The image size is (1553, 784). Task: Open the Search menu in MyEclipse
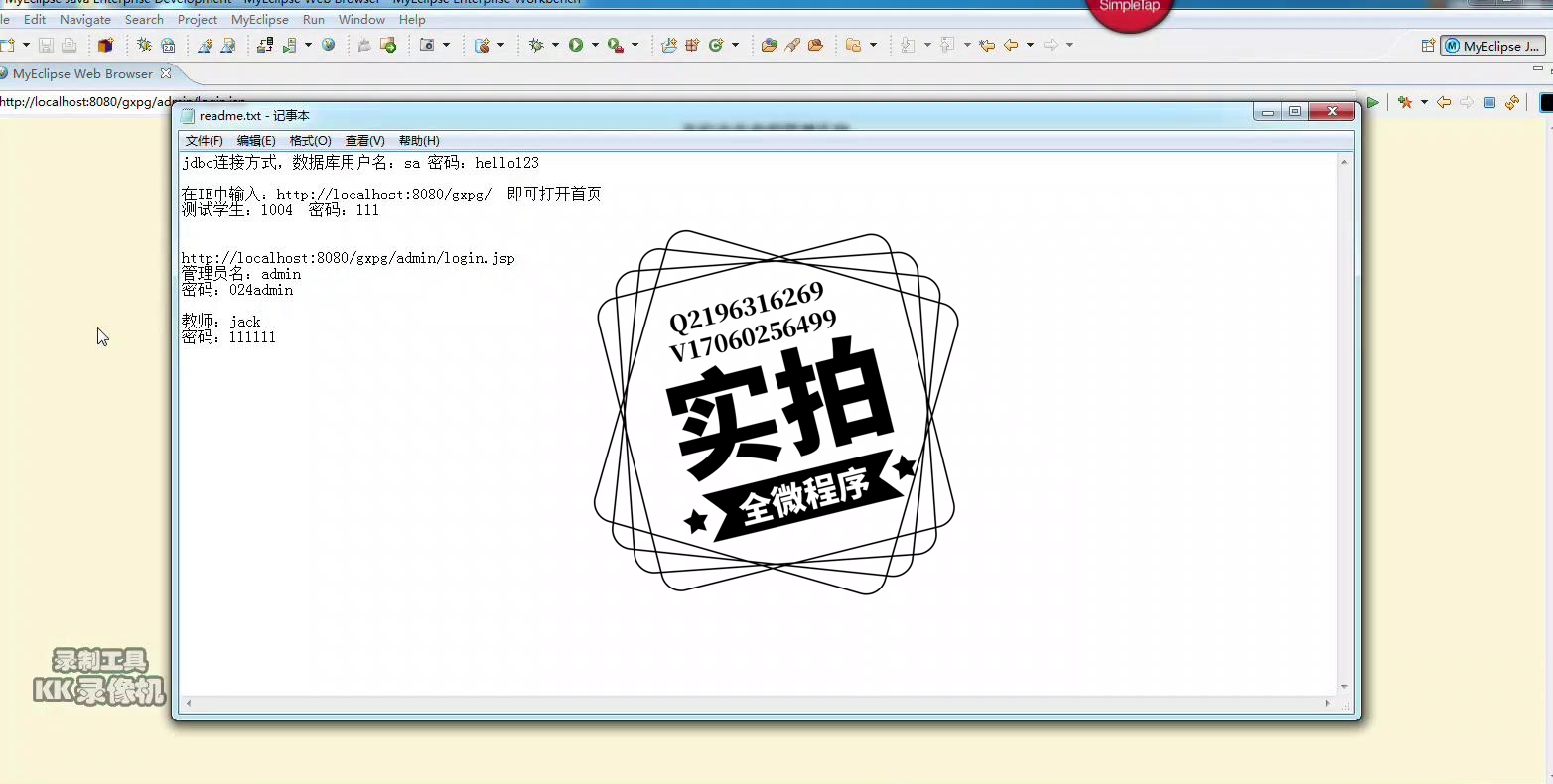click(x=144, y=19)
